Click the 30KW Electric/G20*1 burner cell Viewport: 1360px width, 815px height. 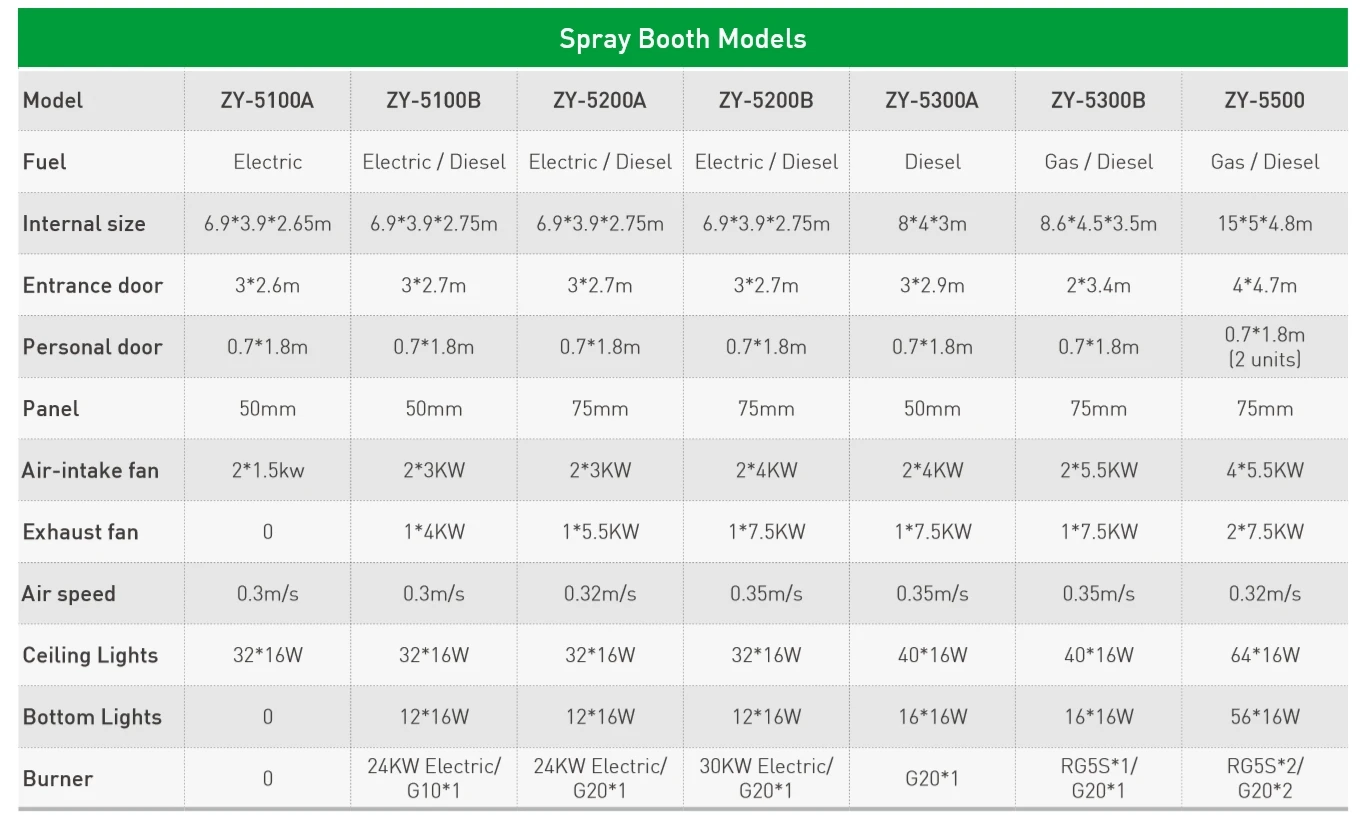pos(766,778)
